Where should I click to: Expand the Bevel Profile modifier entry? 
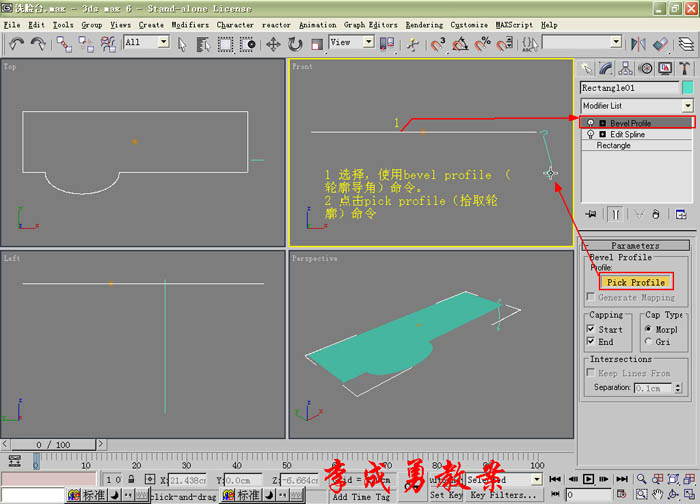point(602,123)
